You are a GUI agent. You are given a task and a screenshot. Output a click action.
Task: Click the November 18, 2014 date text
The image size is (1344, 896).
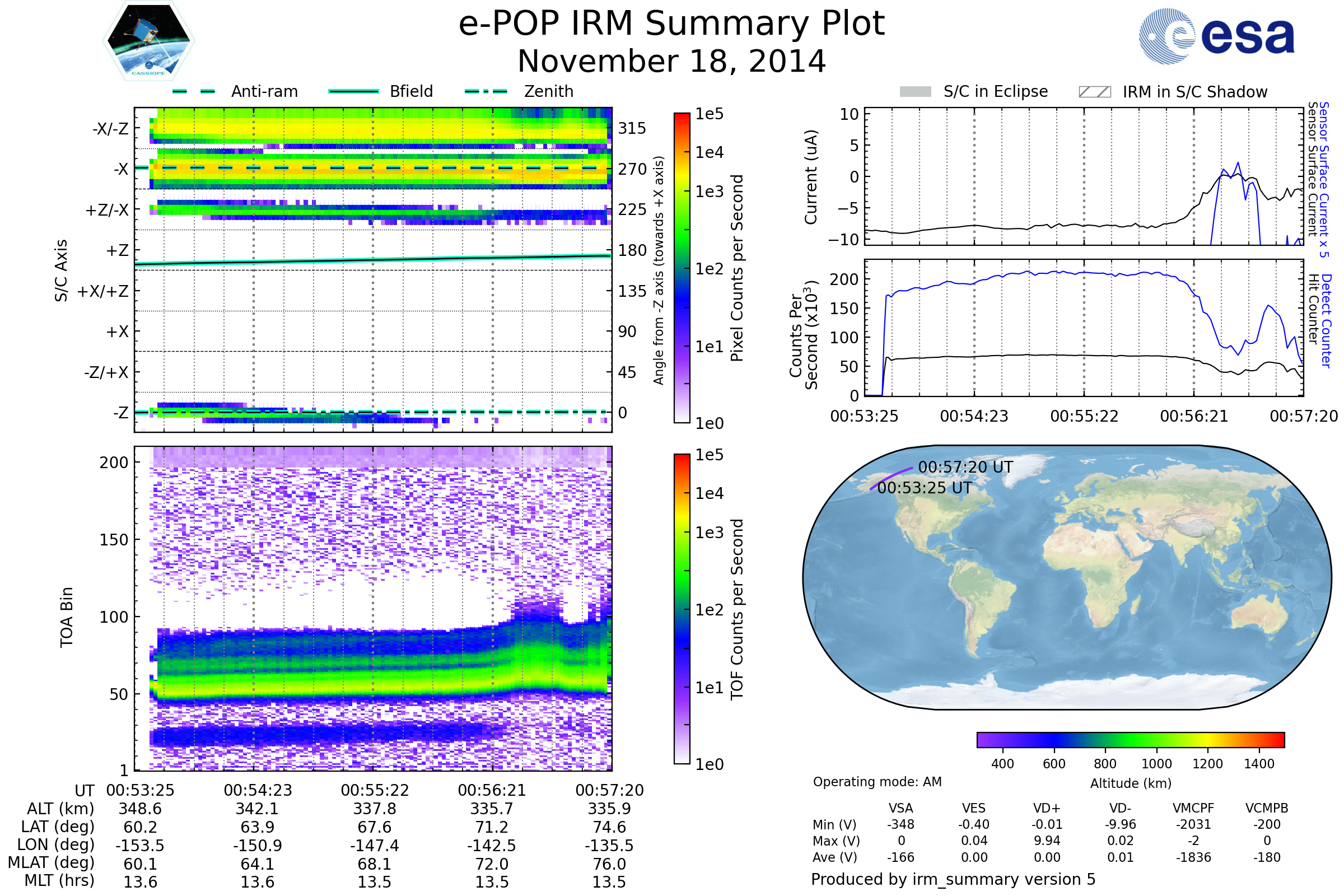click(x=671, y=62)
